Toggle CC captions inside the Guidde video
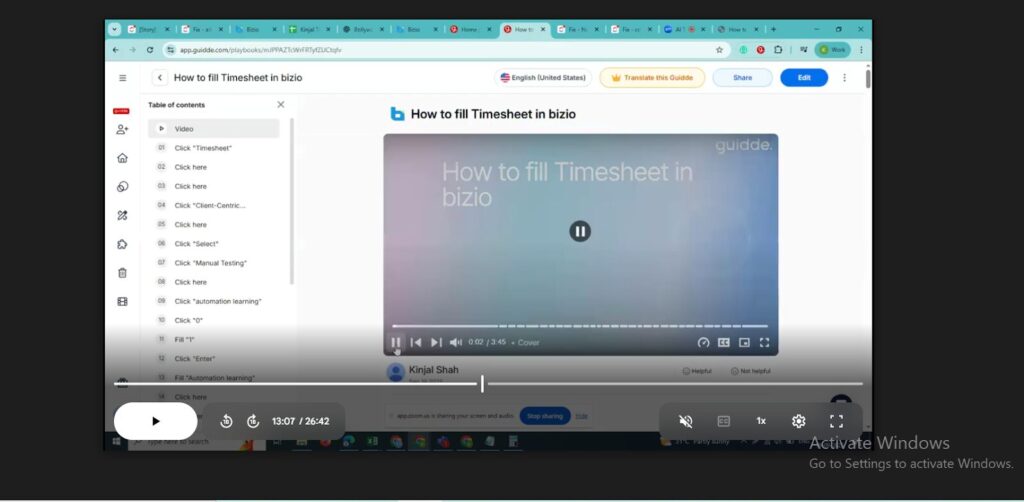The image size is (1024, 502). pyautogui.click(x=723, y=342)
